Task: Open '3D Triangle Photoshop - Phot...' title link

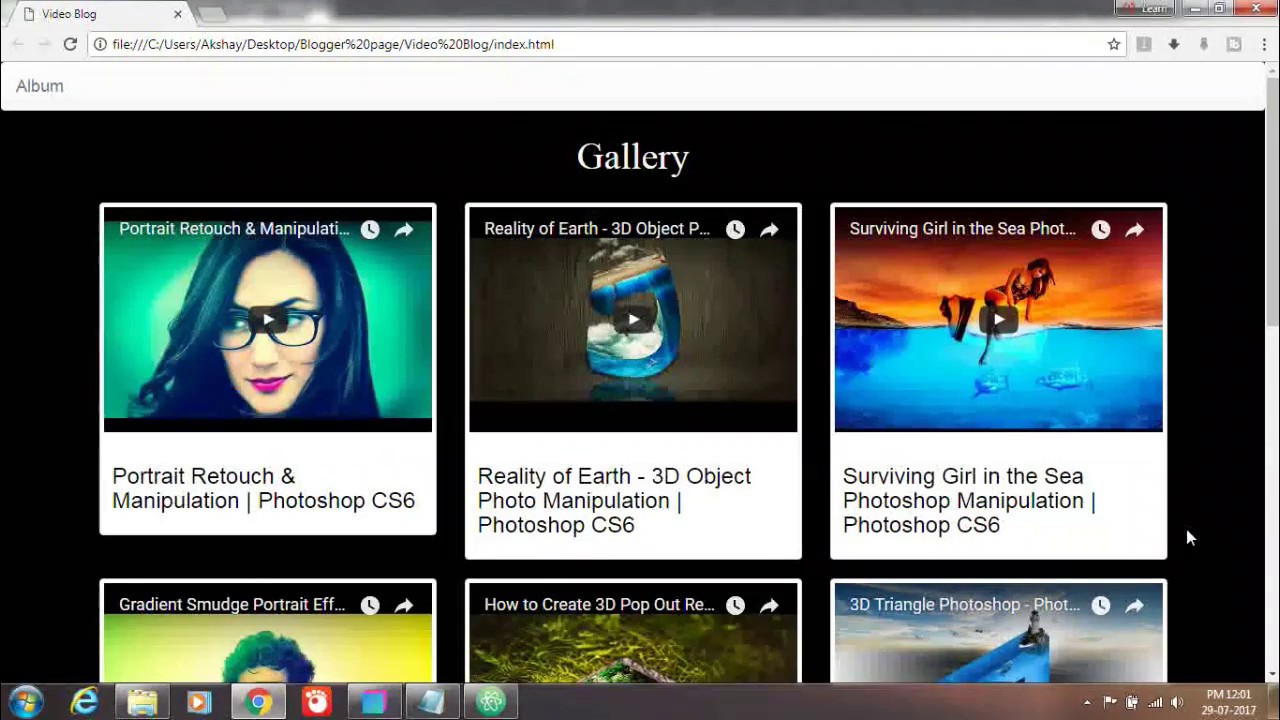Action: pyautogui.click(x=965, y=605)
